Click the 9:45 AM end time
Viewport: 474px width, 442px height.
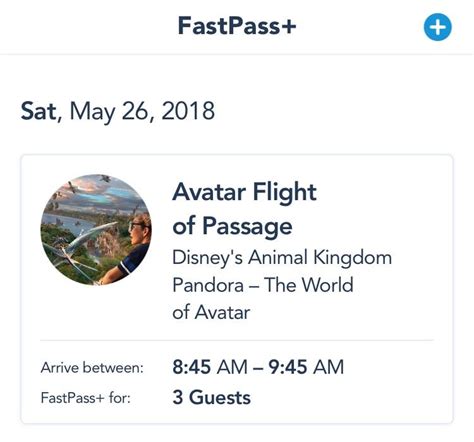point(306,367)
